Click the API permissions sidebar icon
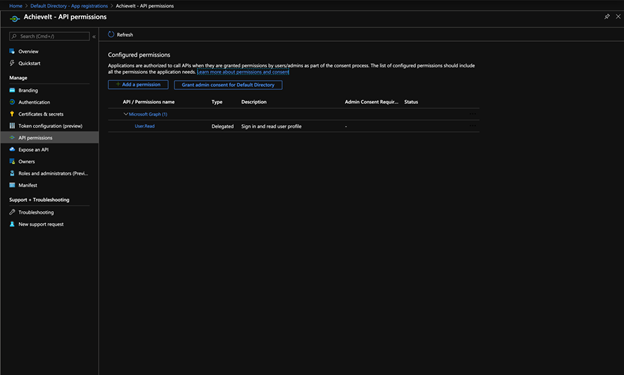Viewport: 624px width, 375px height. 12,138
